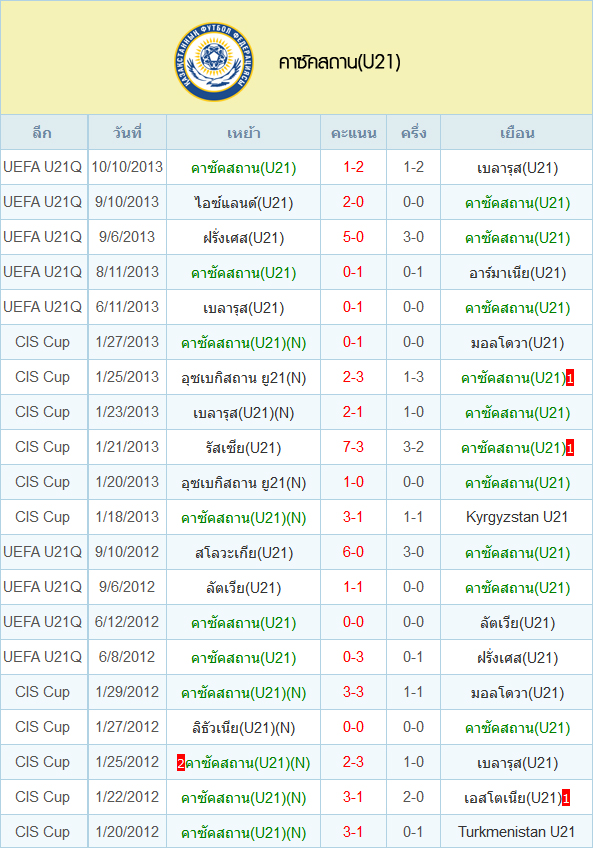
Task: Click CIS Cup league on 1/27/2013
Action: [42, 342]
